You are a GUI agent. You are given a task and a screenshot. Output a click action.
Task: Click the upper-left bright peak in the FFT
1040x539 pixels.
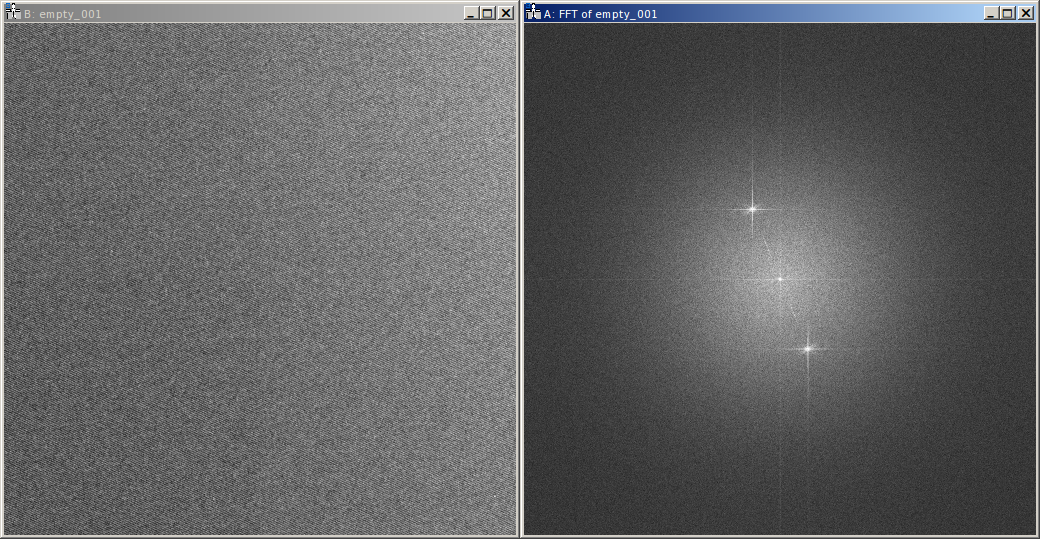(x=752, y=210)
